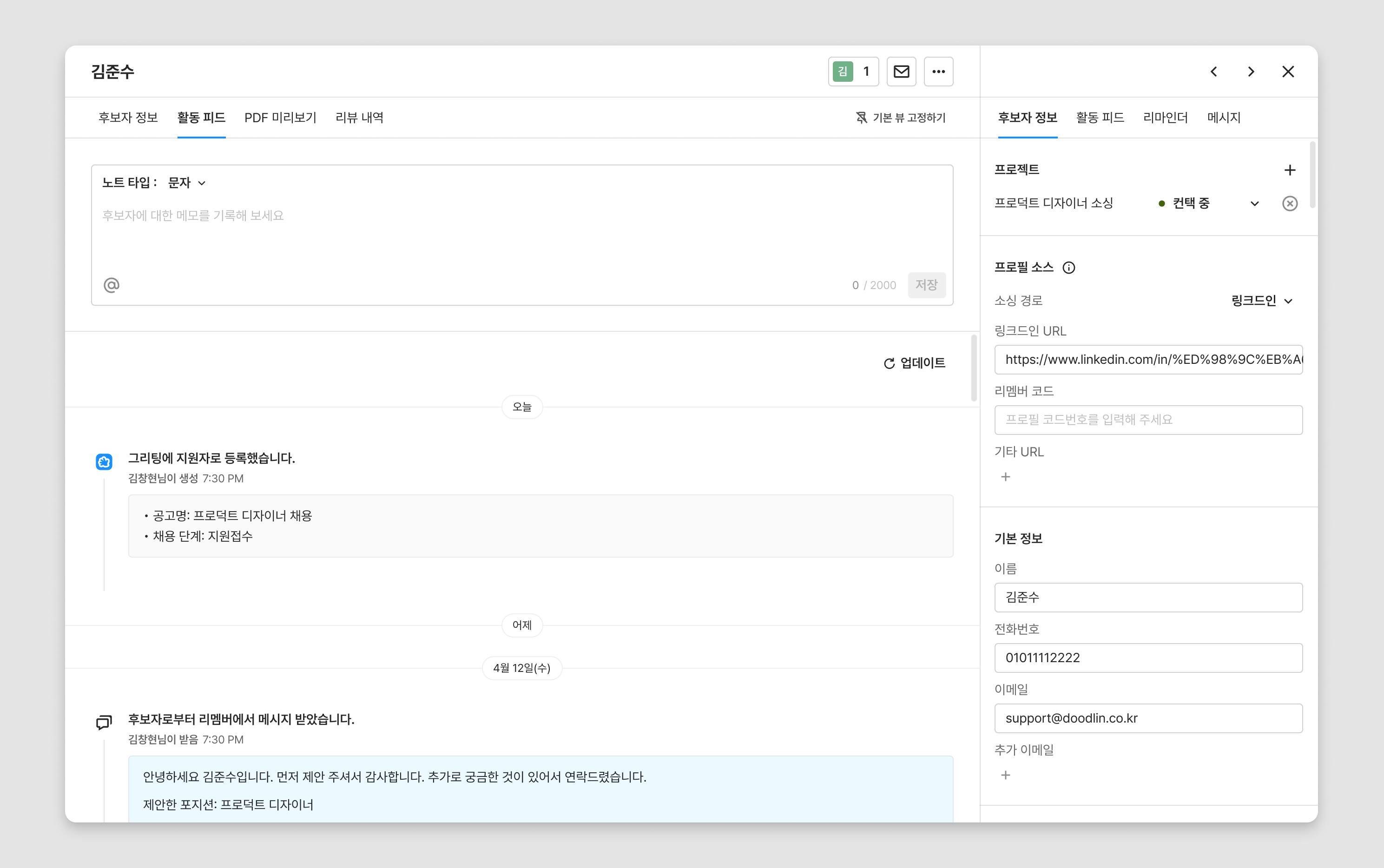This screenshot has height=868, width=1384.
Task: Open the 노트 타입 문자 dropdown
Action: (186, 183)
